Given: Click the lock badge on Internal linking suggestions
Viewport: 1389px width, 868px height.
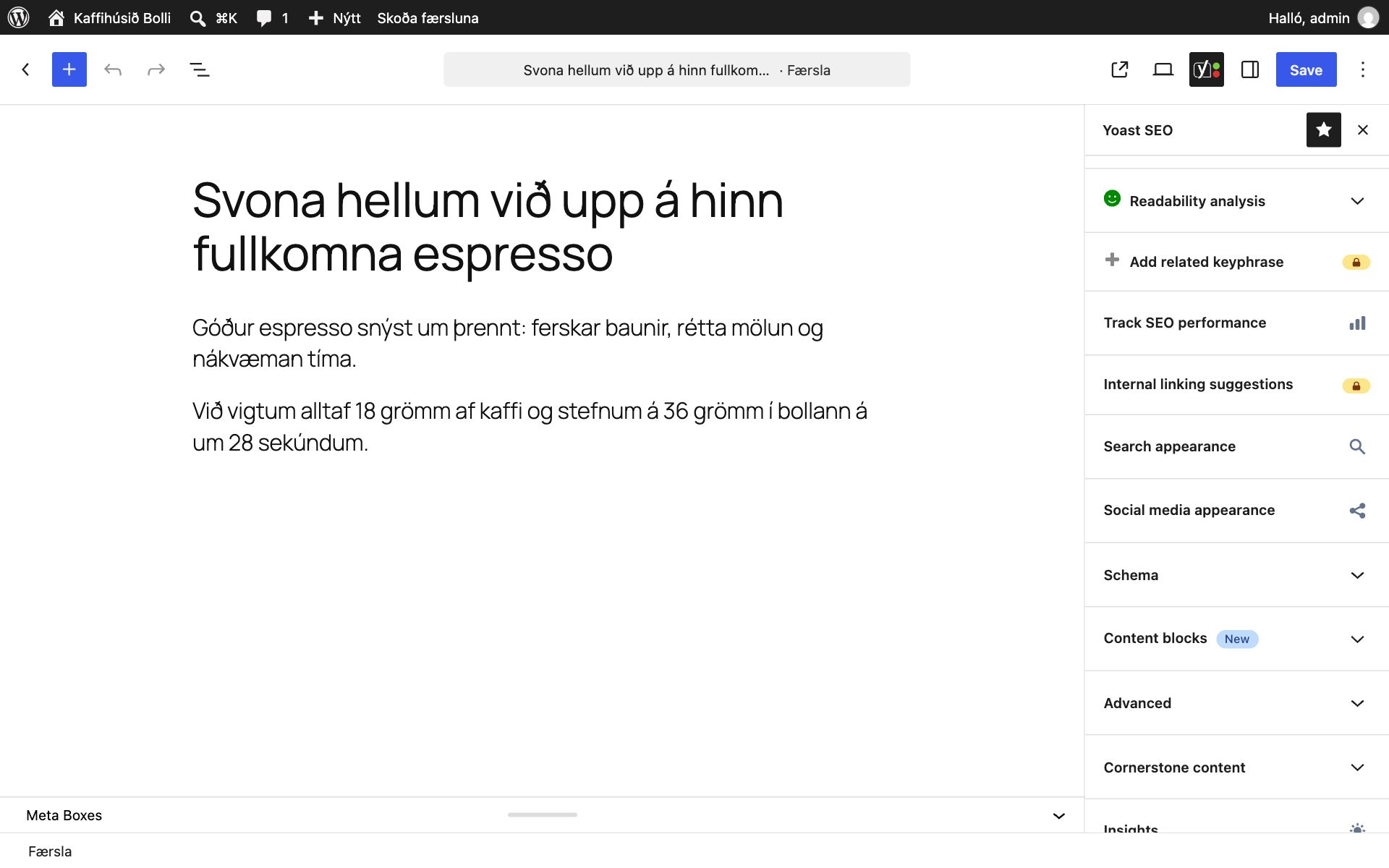Looking at the screenshot, I should point(1356,386).
